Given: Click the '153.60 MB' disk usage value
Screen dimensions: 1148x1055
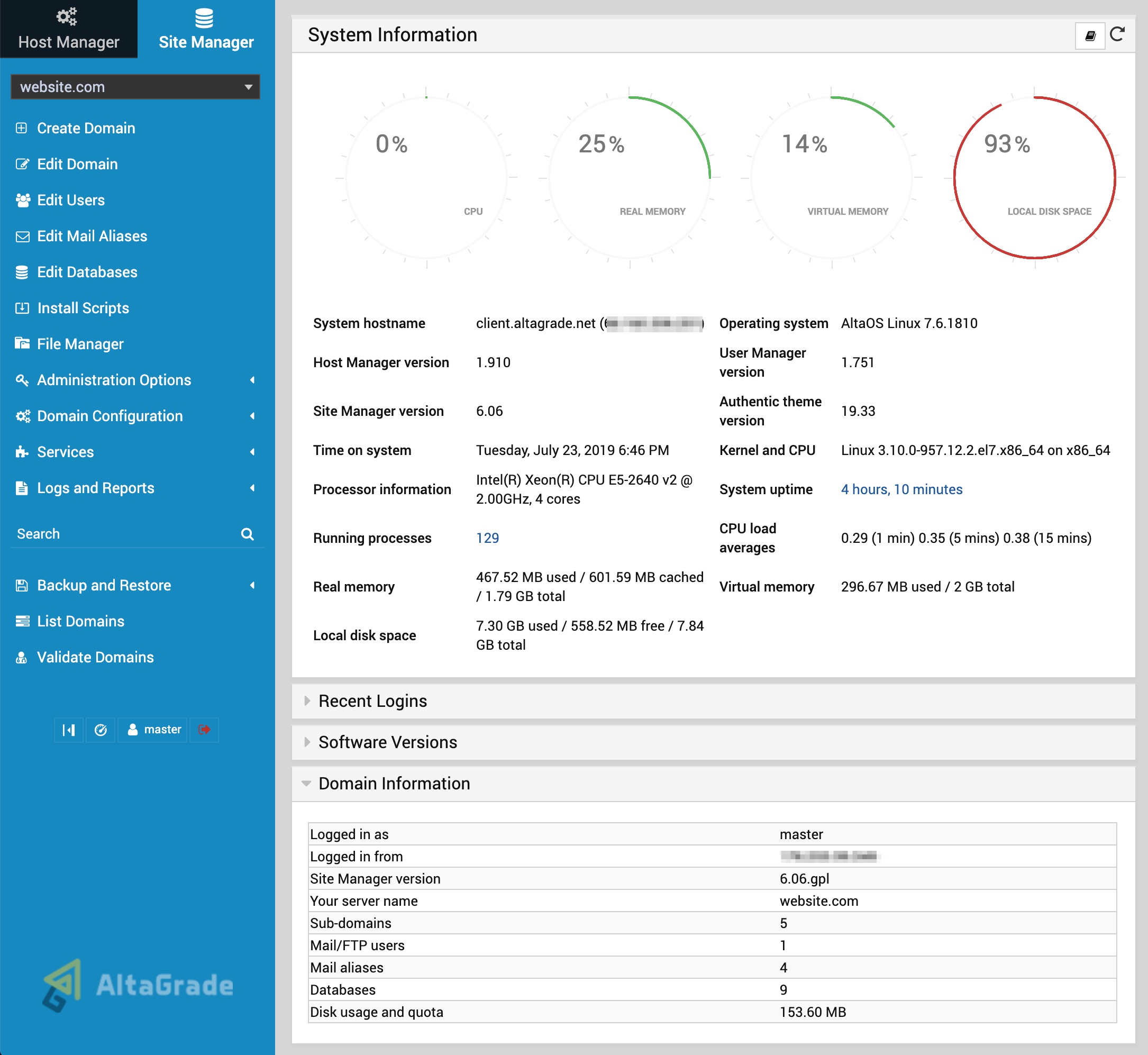Looking at the screenshot, I should [813, 1012].
